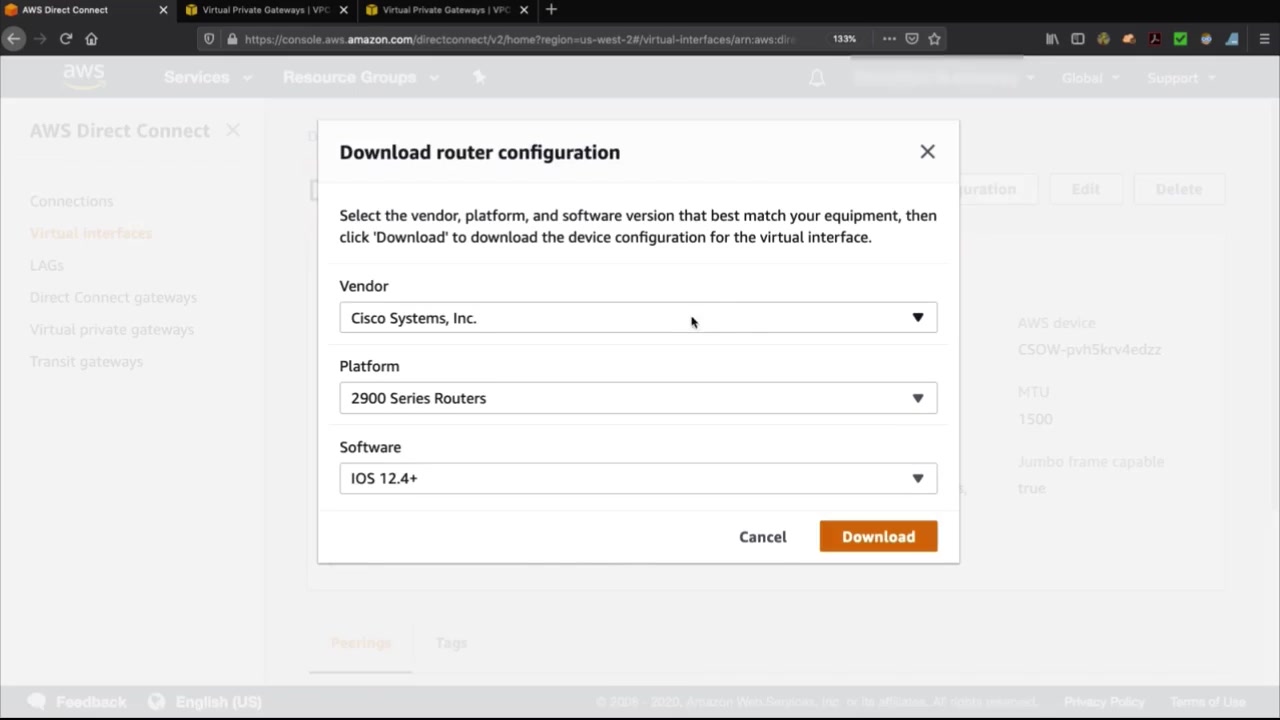Click the Feedback button in footer
This screenshot has width=1280, height=720.
[77, 702]
